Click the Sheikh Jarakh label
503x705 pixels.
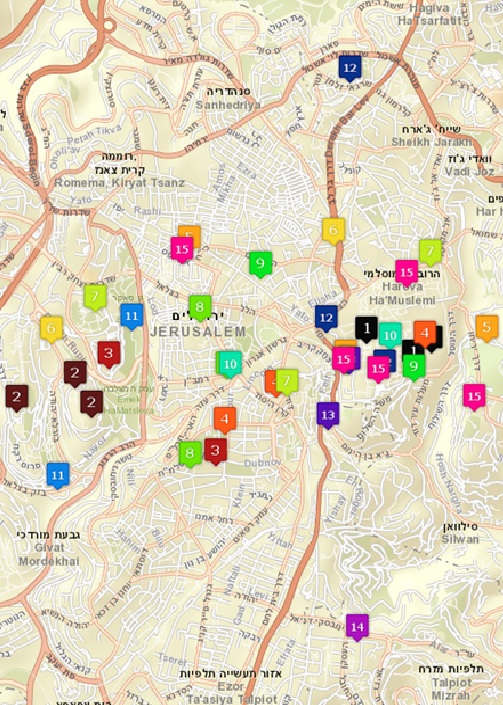[x=432, y=142]
